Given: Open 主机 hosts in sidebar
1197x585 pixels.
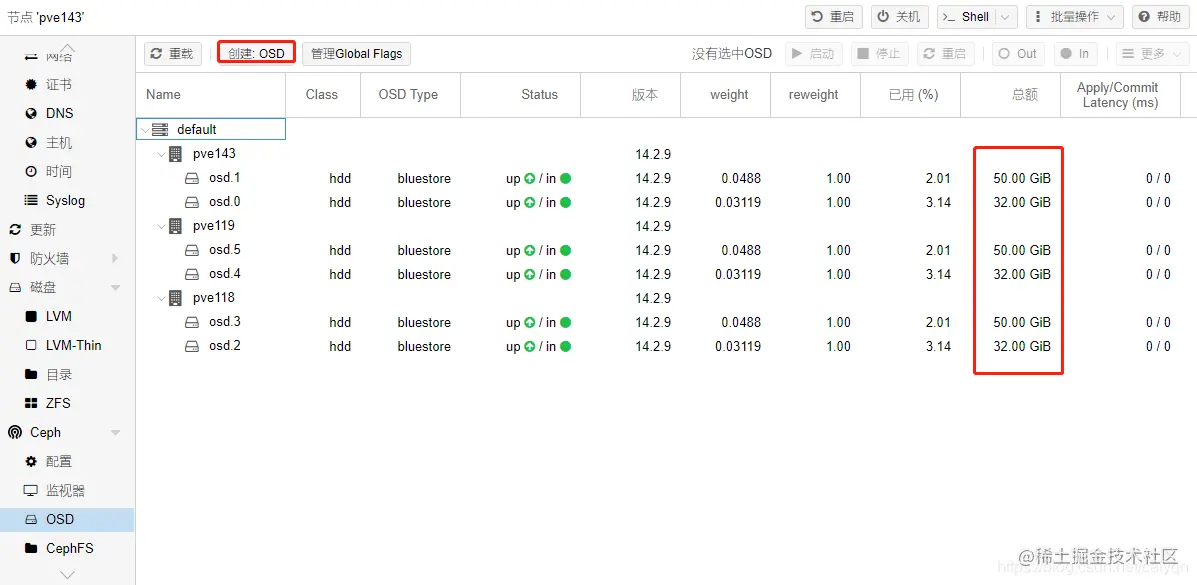Looking at the screenshot, I should 67,143.
